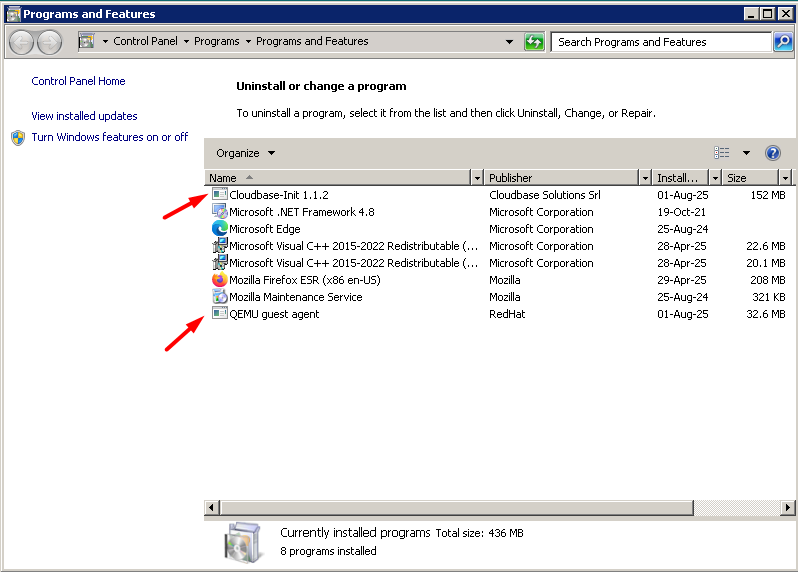Image resolution: width=798 pixels, height=572 pixels.
Task: Open View installed updates link
Action: coord(84,116)
